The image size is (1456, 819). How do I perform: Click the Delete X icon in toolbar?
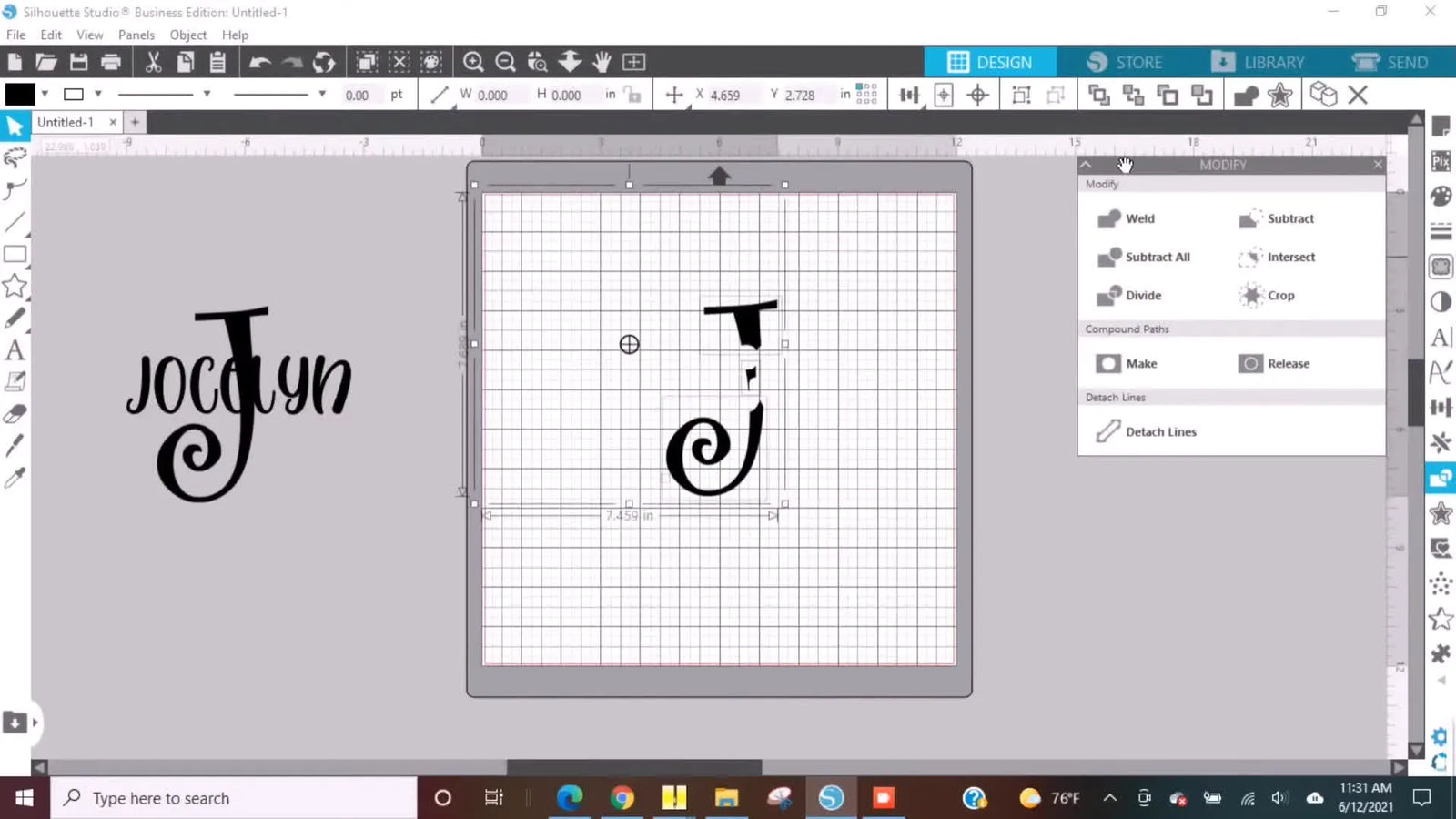click(1358, 95)
